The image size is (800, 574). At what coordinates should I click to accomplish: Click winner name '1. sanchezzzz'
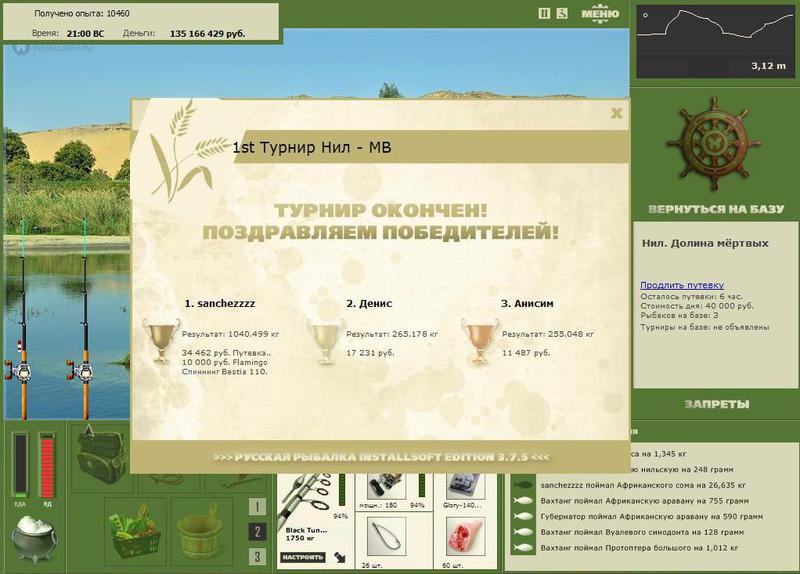[219, 304]
